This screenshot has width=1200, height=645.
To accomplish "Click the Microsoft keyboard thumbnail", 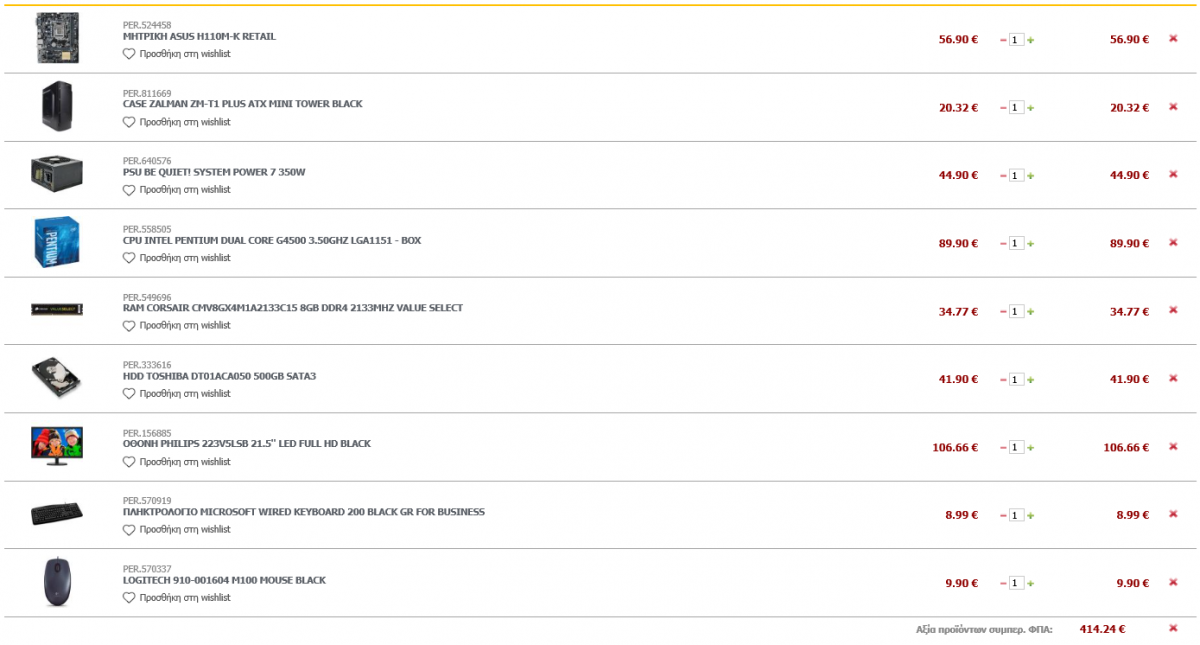I will 57,514.
